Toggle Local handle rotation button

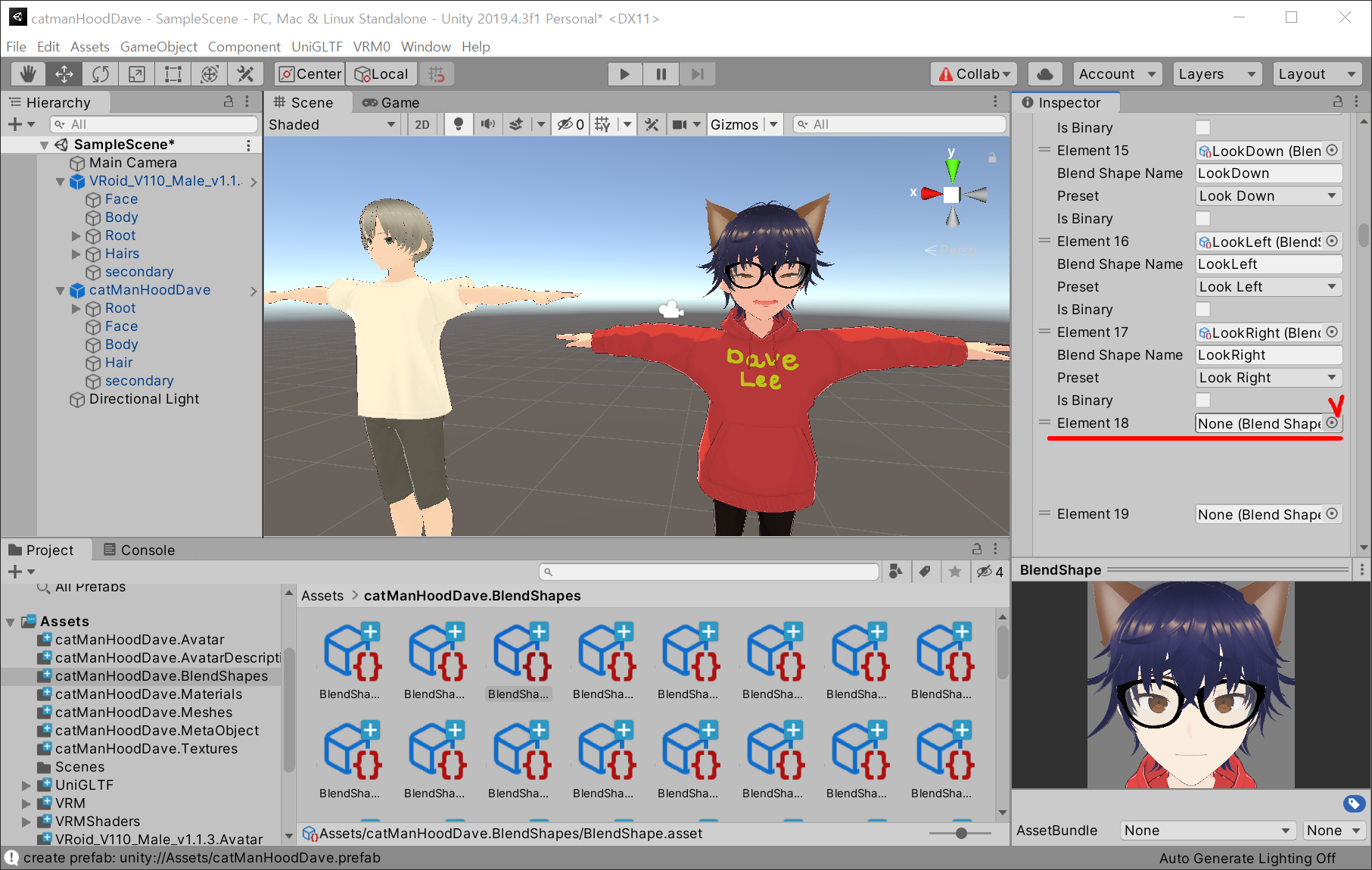(x=381, y=73)
